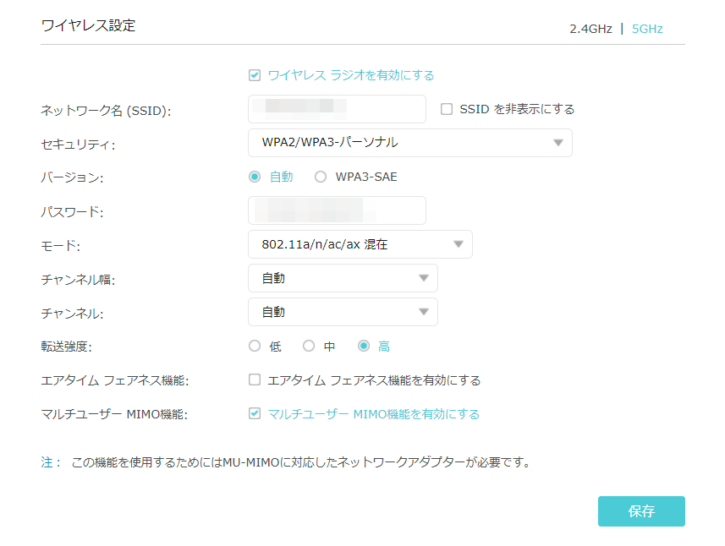This screenshot has height=546, width=725.
Task: Enable エアタイム フェアネス機能 checkbox
Action: [x=255, y=380]
